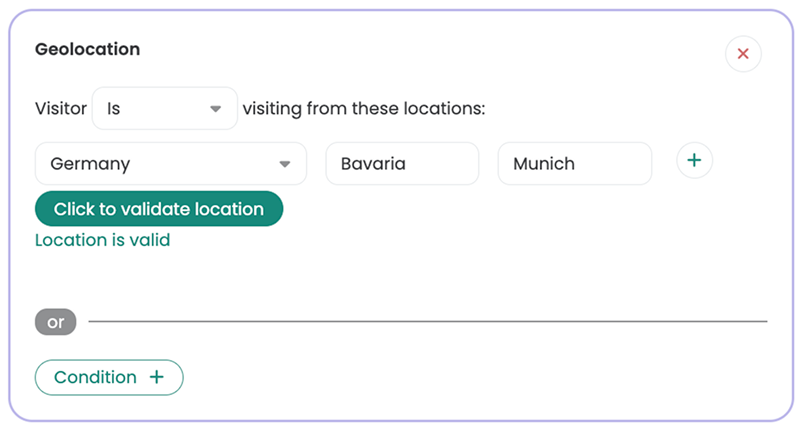Viewport: 804px width, 431px height.
Task: Click the gray 'or' badge
Action: 56,322
